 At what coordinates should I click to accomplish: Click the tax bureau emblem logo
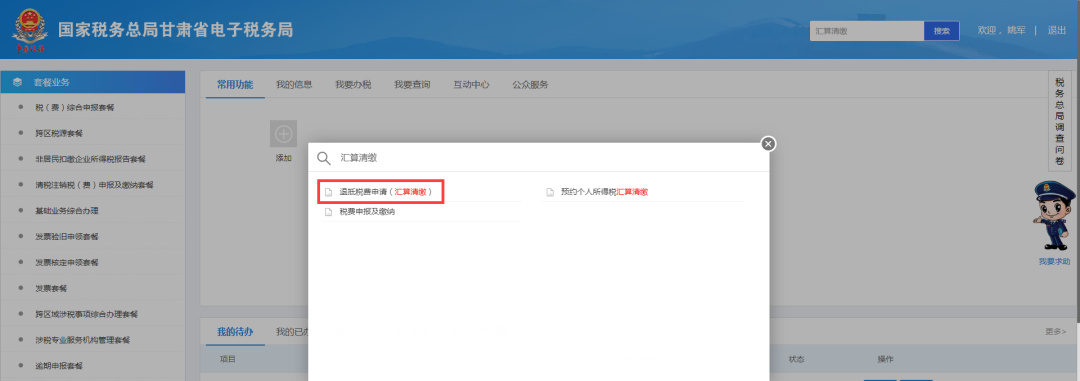[29, 31]
